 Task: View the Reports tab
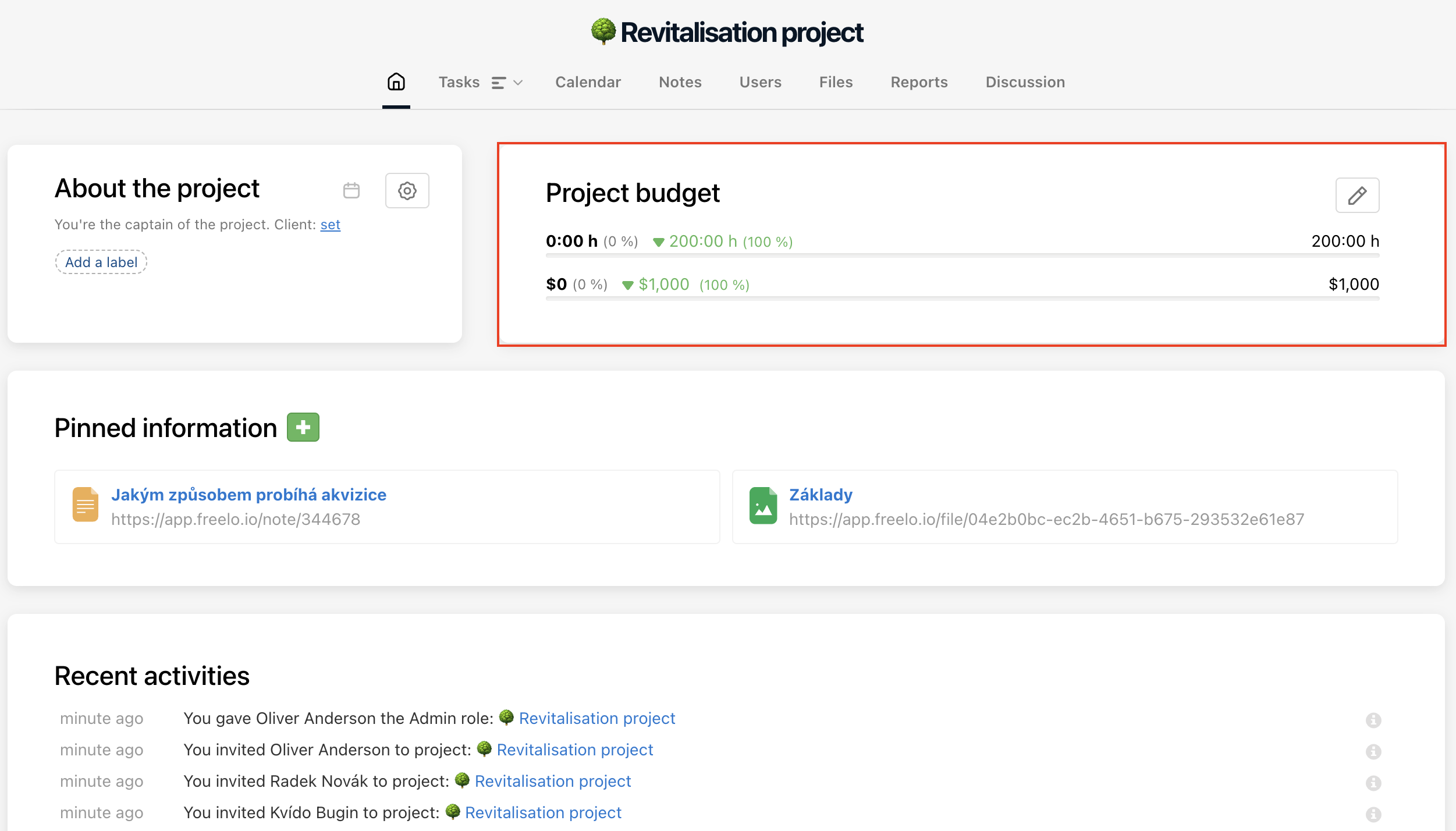[919, 82]
